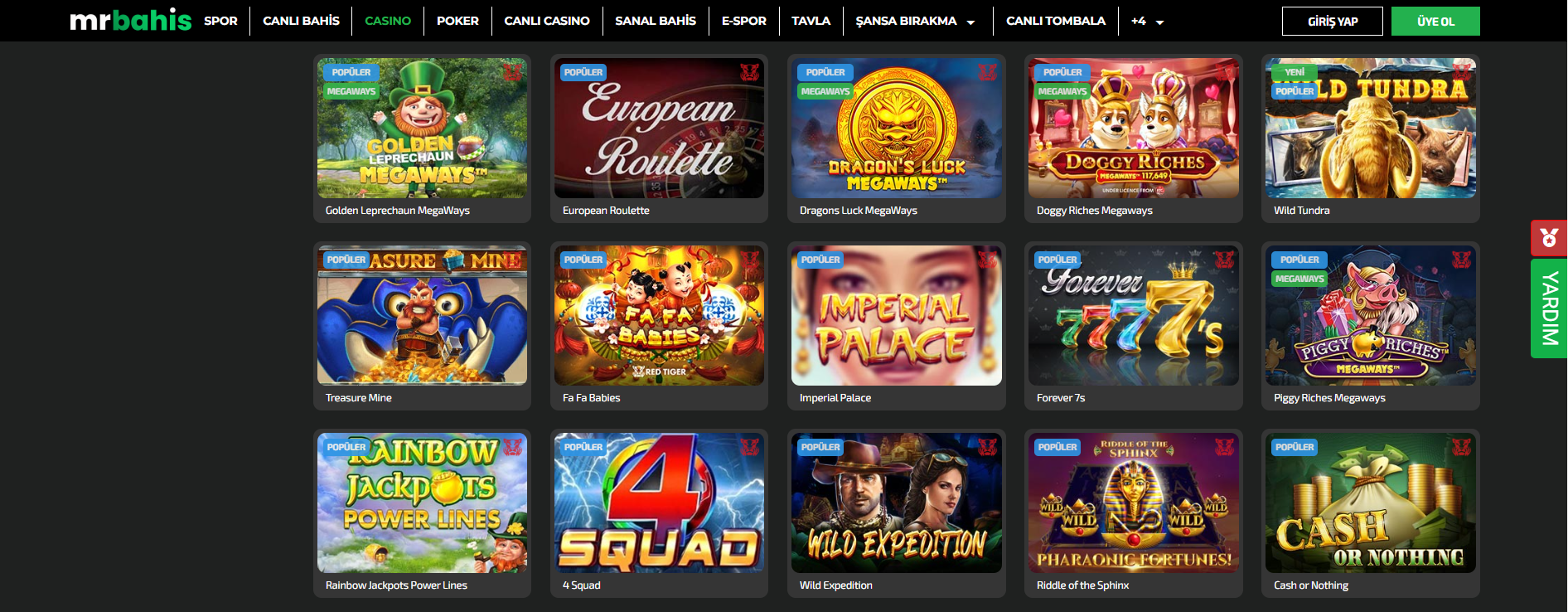This screenshot has width=1568, height=612.
Task: Open the Wild Tundra game thumbnail
Action: [x=1371, y=128]
